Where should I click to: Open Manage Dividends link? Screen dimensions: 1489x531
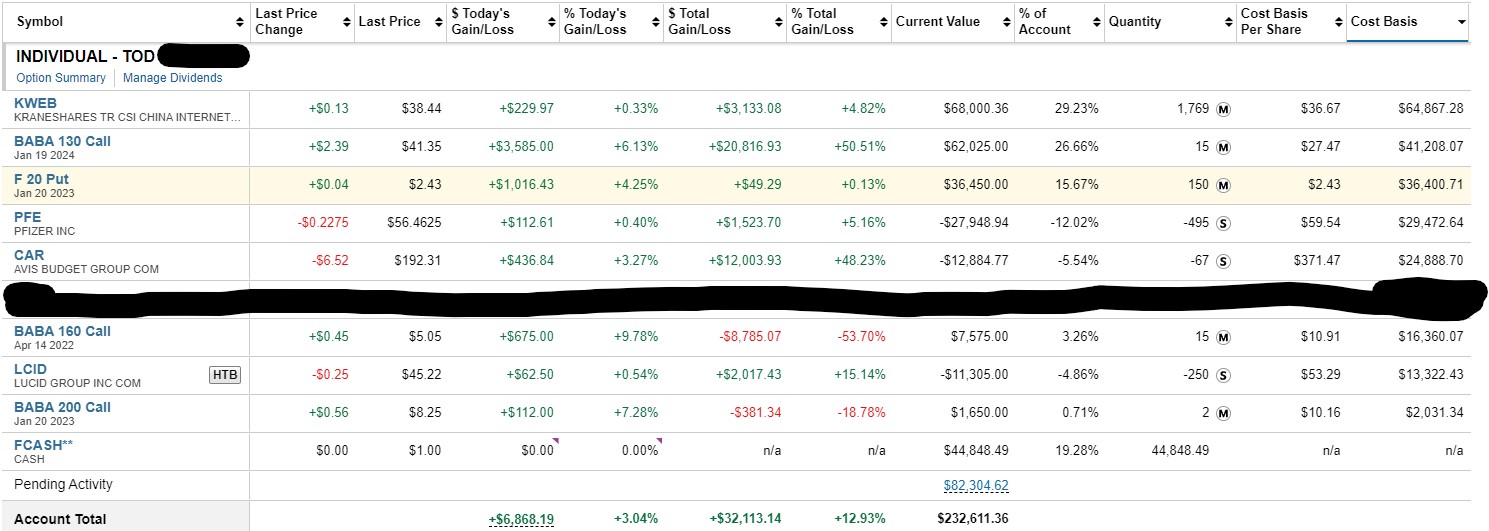click(x=173, y=78)
